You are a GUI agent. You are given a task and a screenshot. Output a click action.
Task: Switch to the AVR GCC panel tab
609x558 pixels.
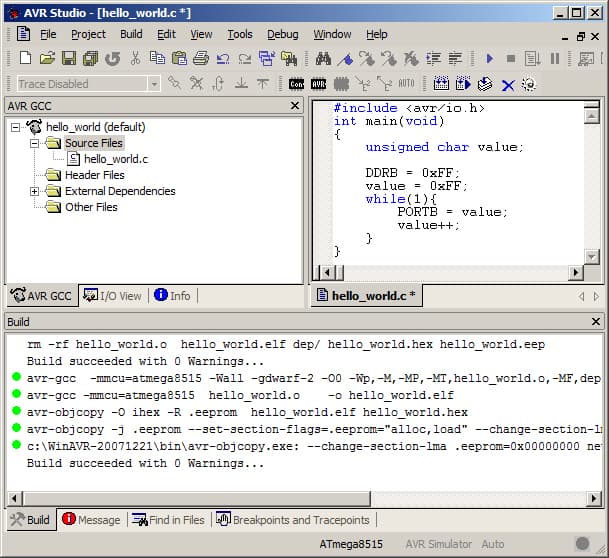(41, 296)
